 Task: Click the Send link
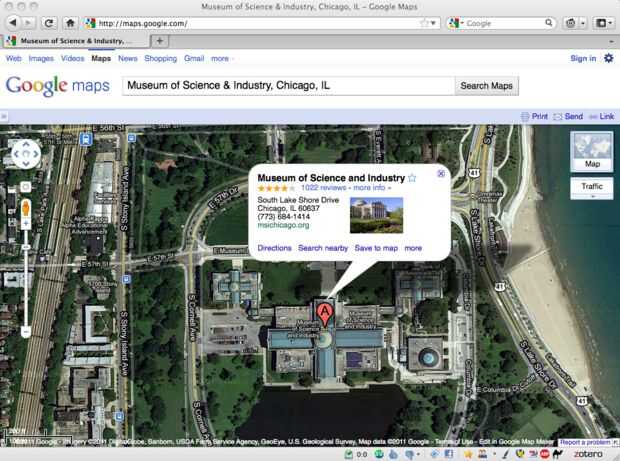(x=568, y=116)
